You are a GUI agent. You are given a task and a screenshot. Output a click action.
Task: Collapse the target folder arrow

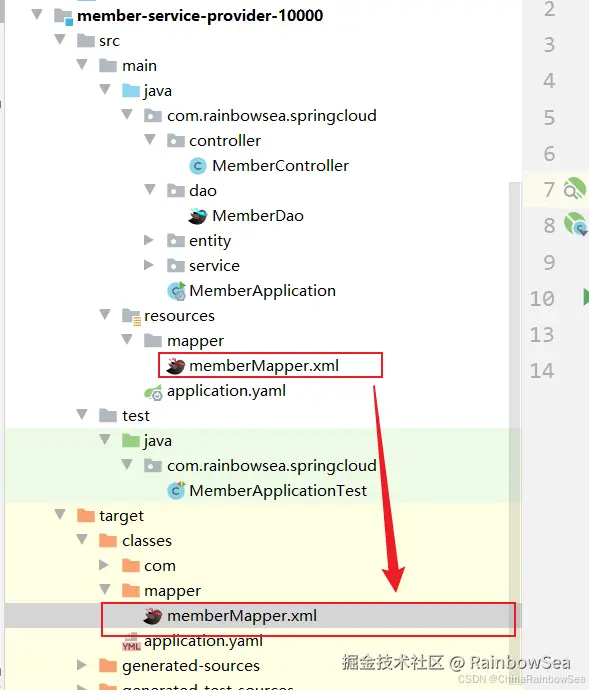(60, 514)
